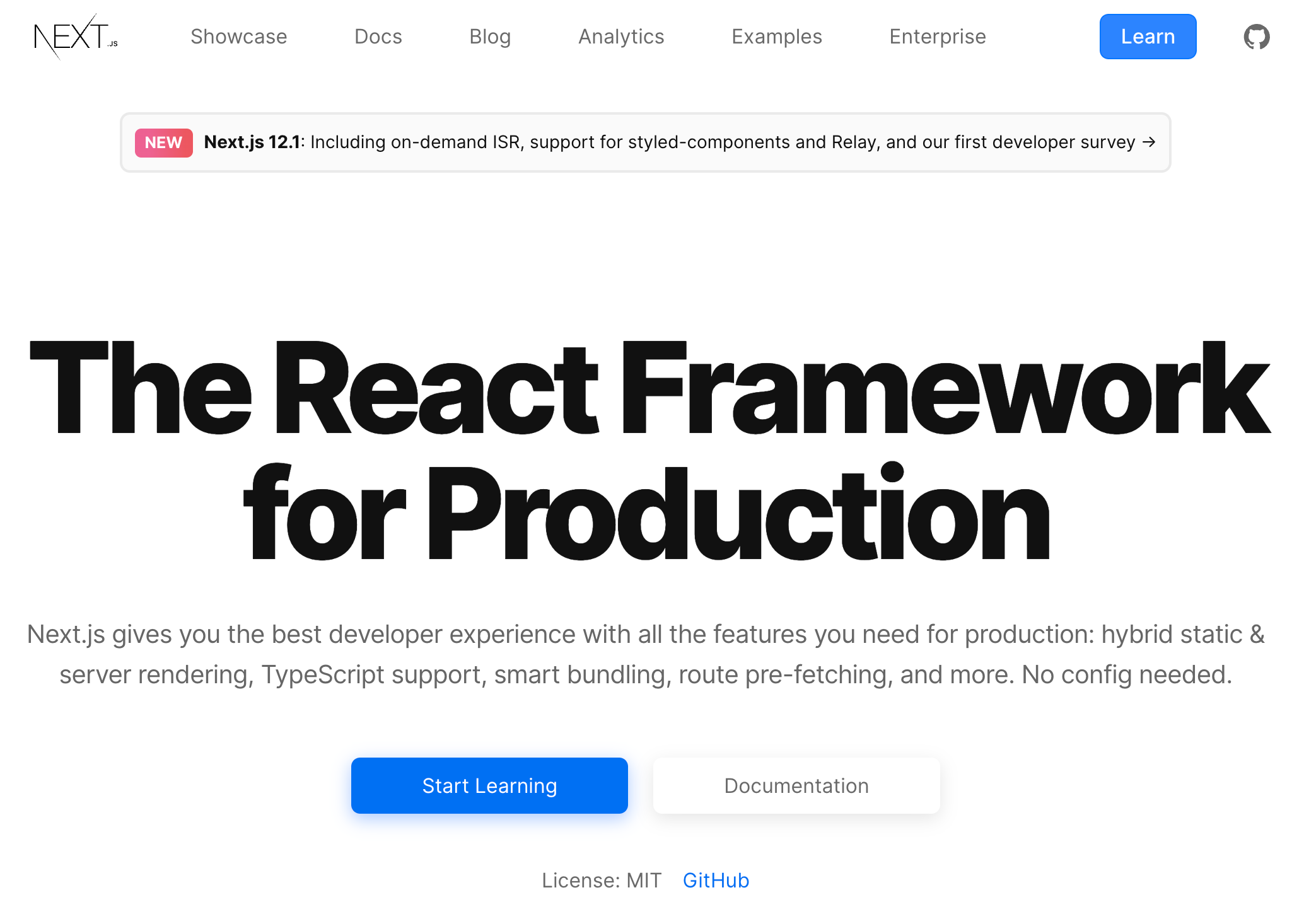This screenshot has width=1304, height=924.
Task: Click the Start Learning button
Action: click(x=489, y=785)
